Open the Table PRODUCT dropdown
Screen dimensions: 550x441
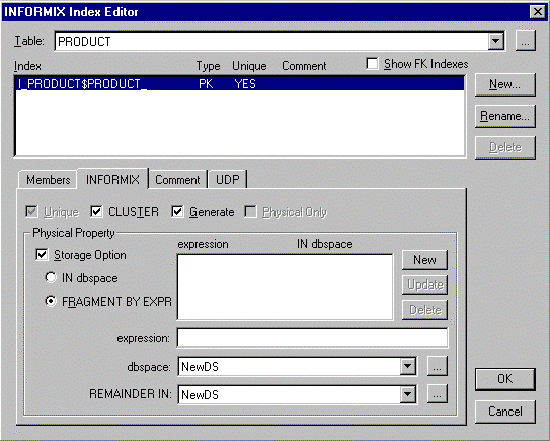click(495, 41)
